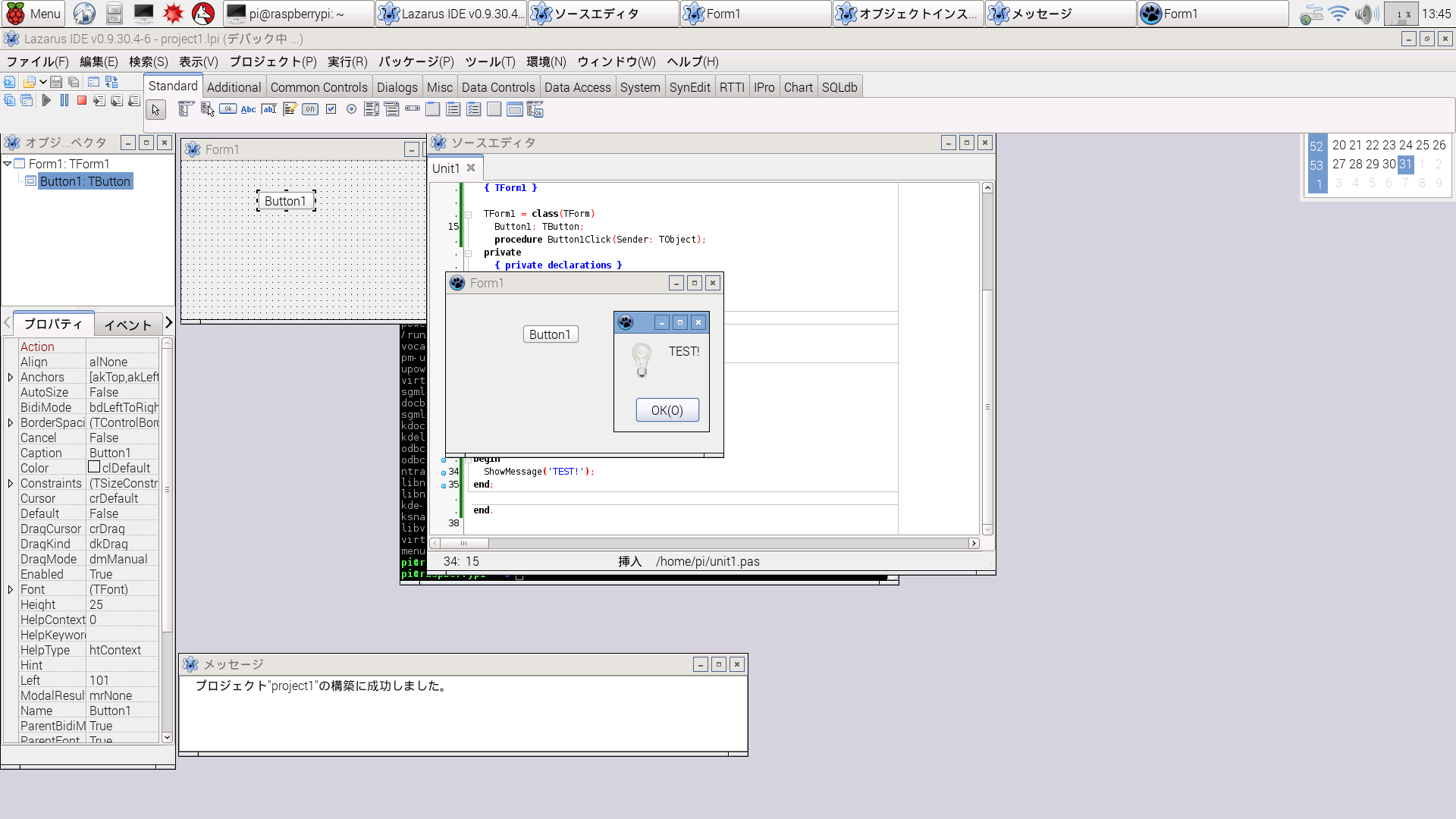This screenshot has width=1456, height=819.
Task: Pick the TToggleBox 'on' component icon
Action: pos(310,109)
